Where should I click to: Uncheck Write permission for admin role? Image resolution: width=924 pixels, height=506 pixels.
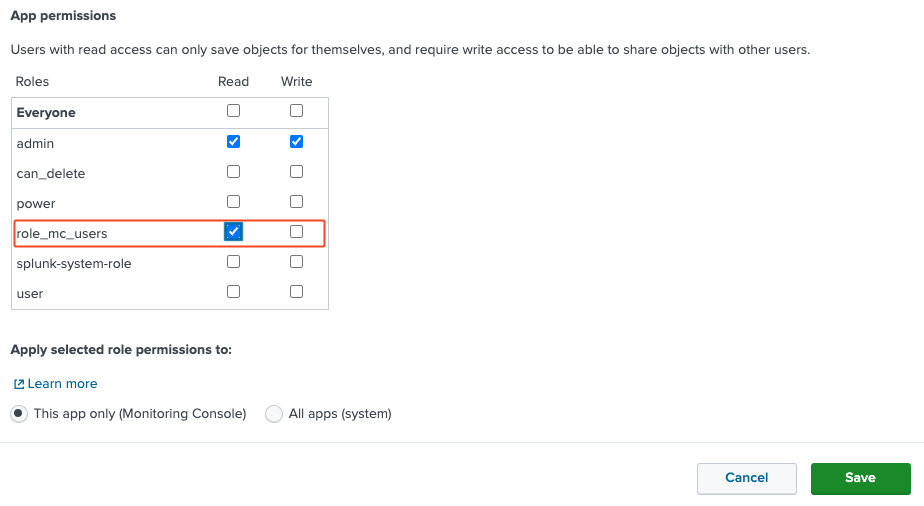[x=296, y=142]
